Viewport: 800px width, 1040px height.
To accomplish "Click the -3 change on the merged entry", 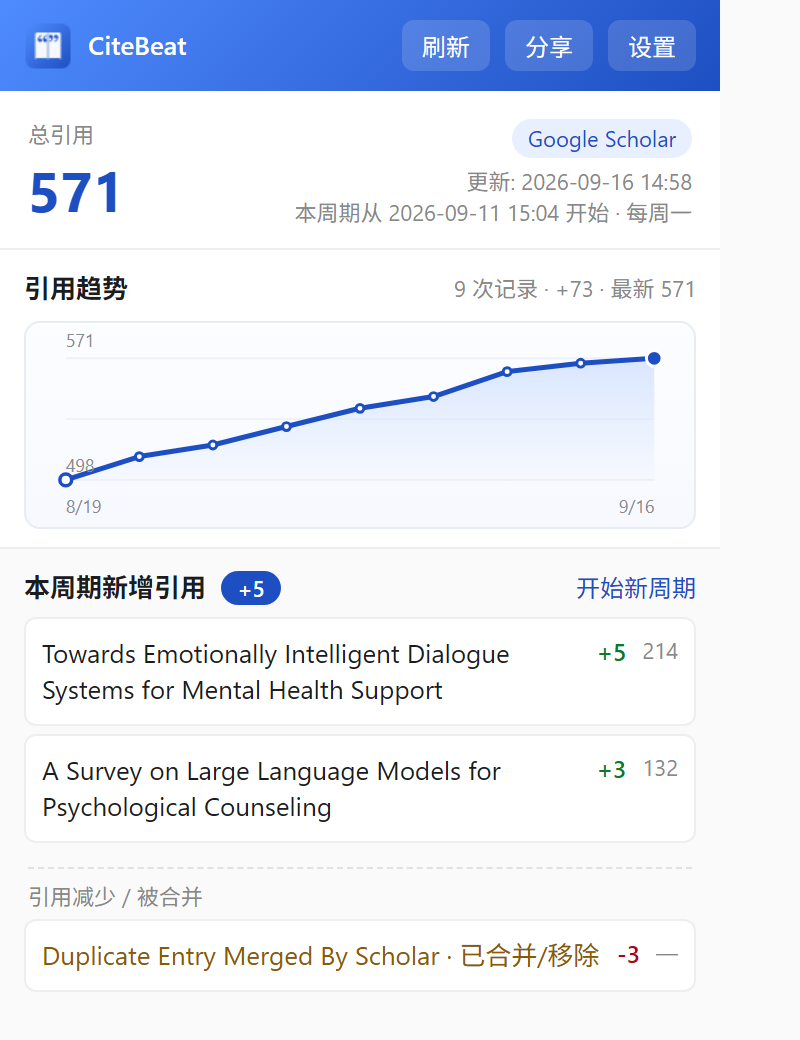I will [628, 955].
